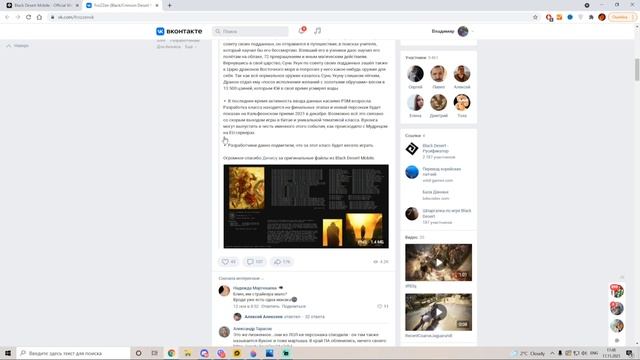Open the taskbar weather widget
Viewport: 640px width, 360px height.
click(x=529, y=353)
